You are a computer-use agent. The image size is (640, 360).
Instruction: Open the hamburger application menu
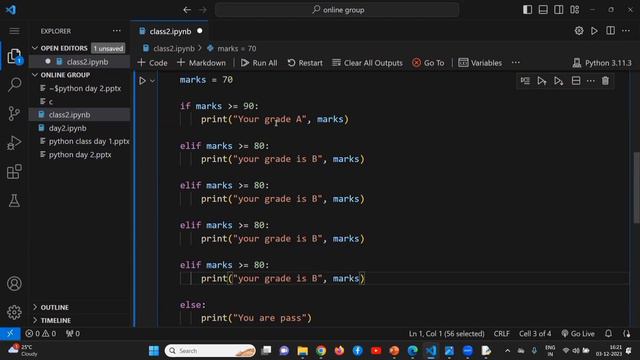click(x=14, y=31)
